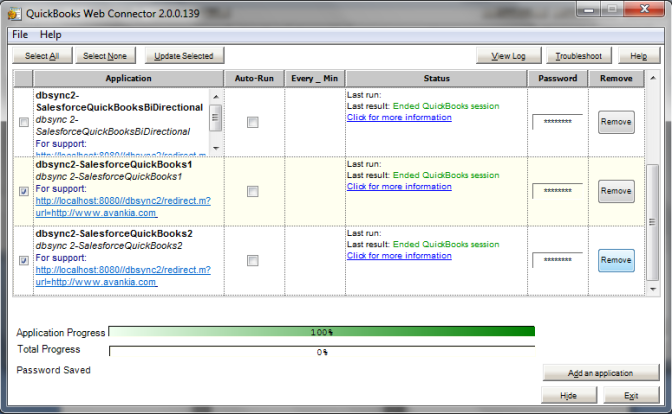Select the SalesforceQuickBooksBiDirectional application checkbox

23,122
